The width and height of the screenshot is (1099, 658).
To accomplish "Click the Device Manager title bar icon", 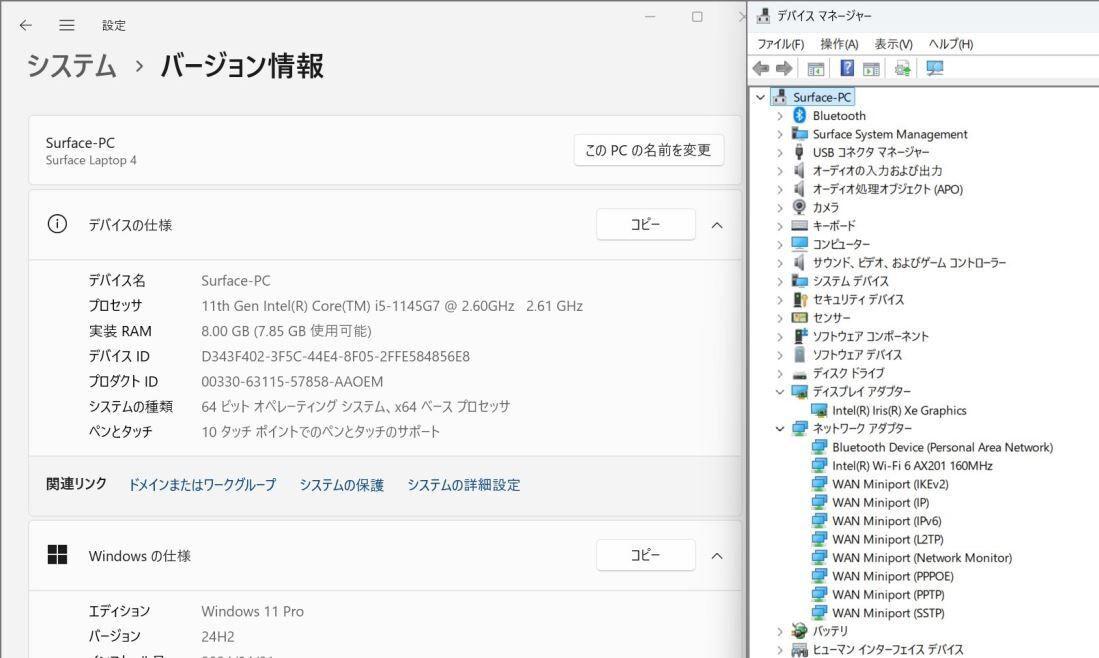I will [x=764, y=15].
